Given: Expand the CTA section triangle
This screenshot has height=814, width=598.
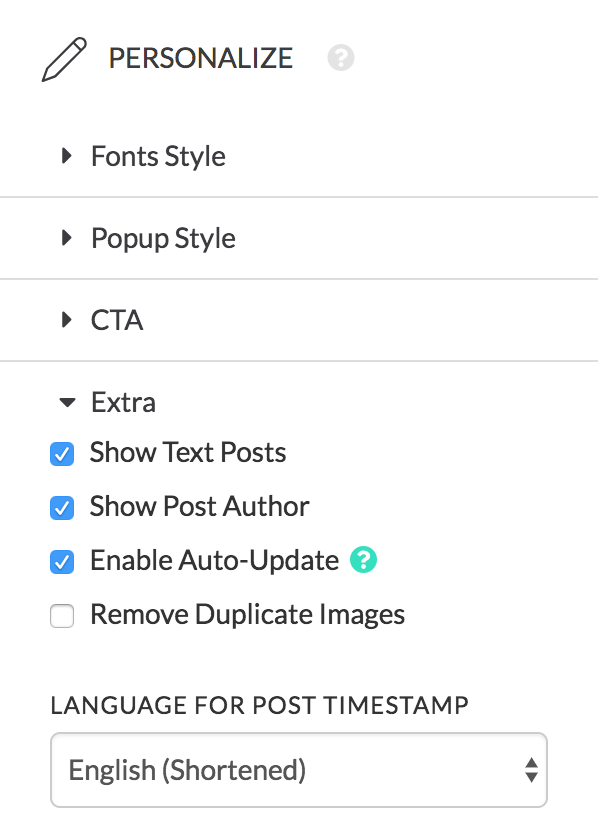Looking at the screenshot, I should [x=66, y=319].
